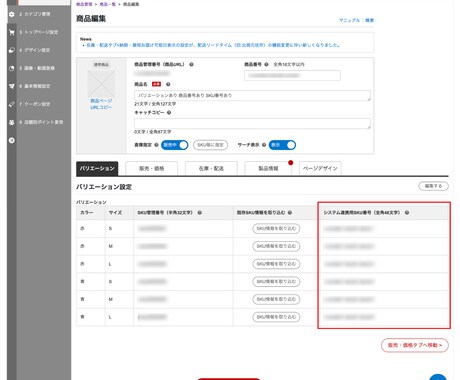Click SKU情報を取り込む for 赤 S row
Viewport: 460px width, 380px height.
(276, 229)
